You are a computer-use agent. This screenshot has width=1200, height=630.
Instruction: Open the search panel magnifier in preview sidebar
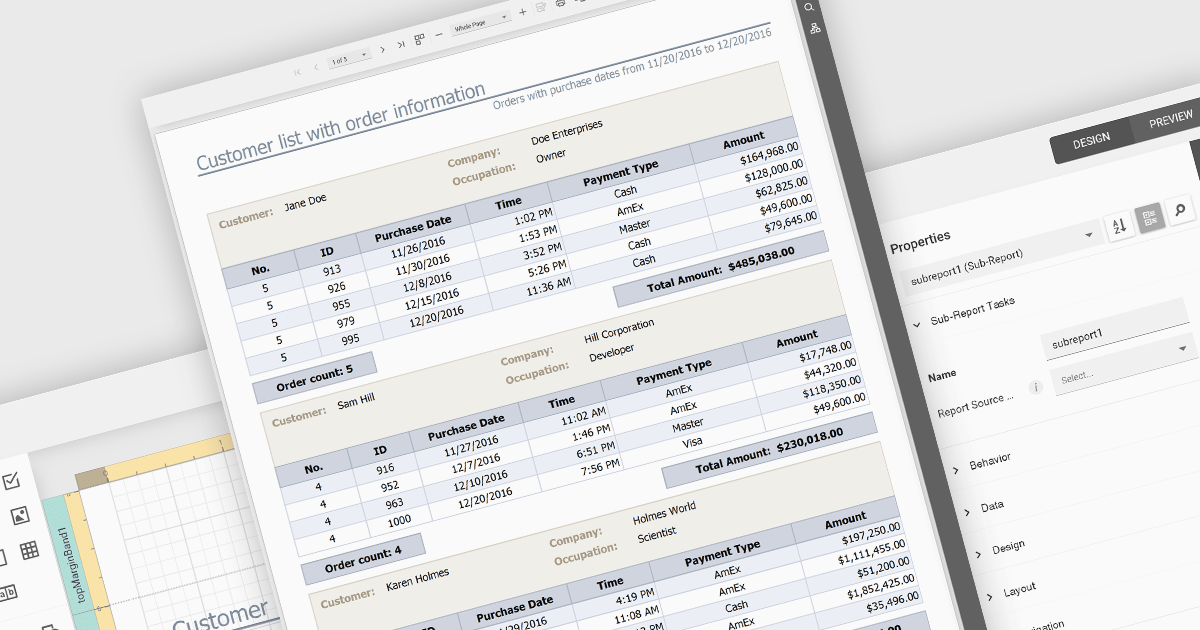pyautogui.click(x=810, y=7)
